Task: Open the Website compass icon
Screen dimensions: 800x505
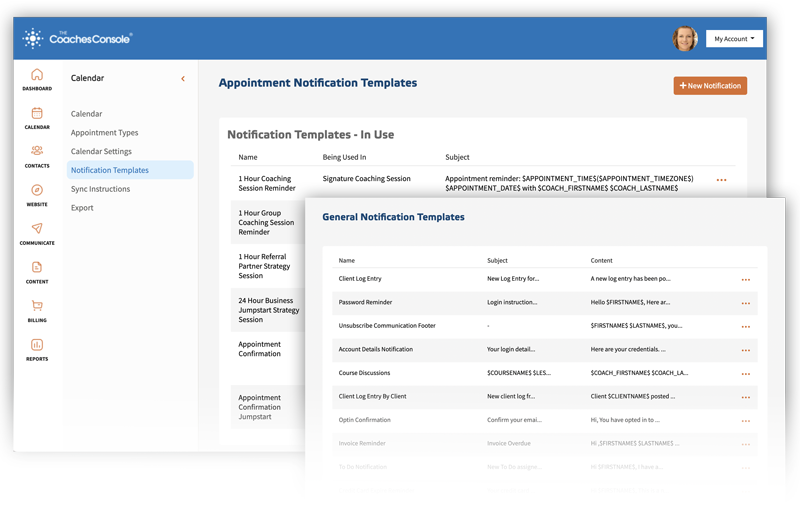Action: pyautogui.click(x=37, y=190)
